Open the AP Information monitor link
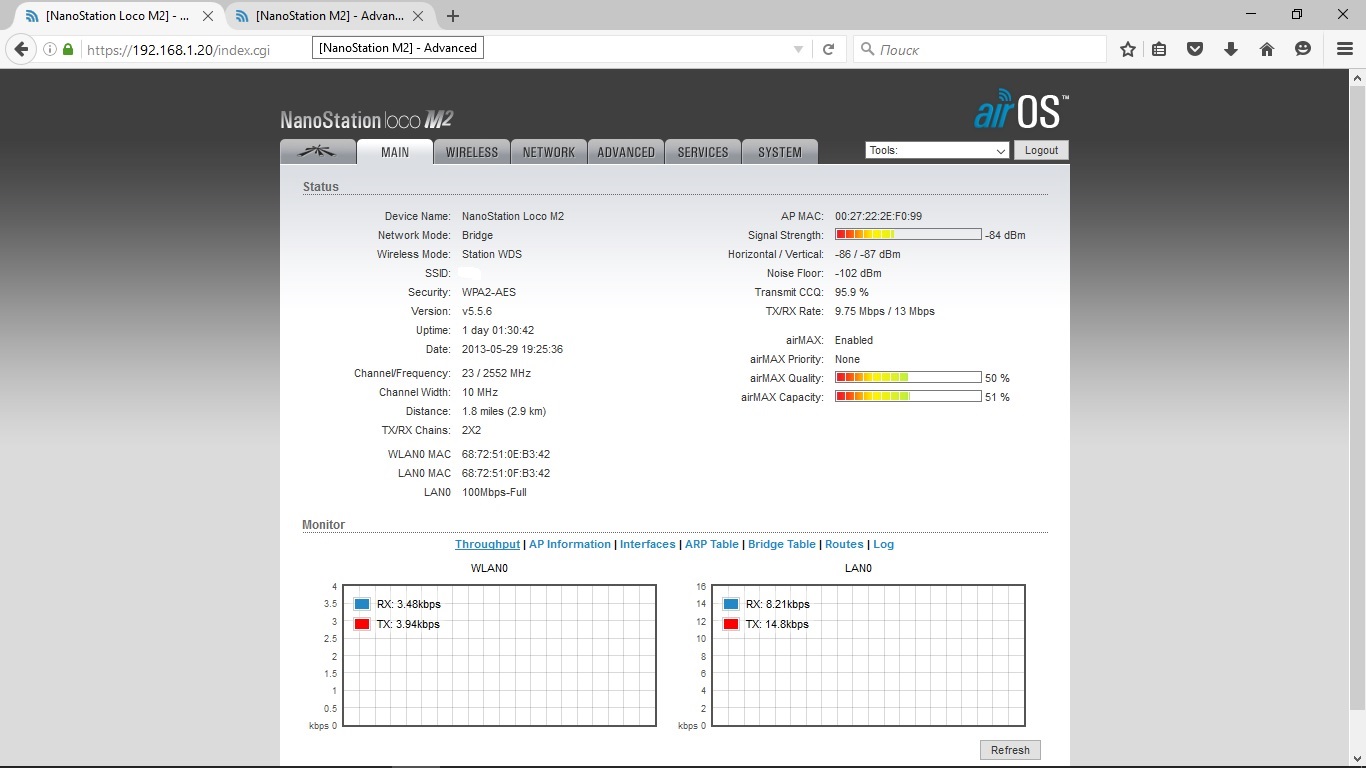The height and width of the screenshot is (768, 1366). (x=569, y=544)
